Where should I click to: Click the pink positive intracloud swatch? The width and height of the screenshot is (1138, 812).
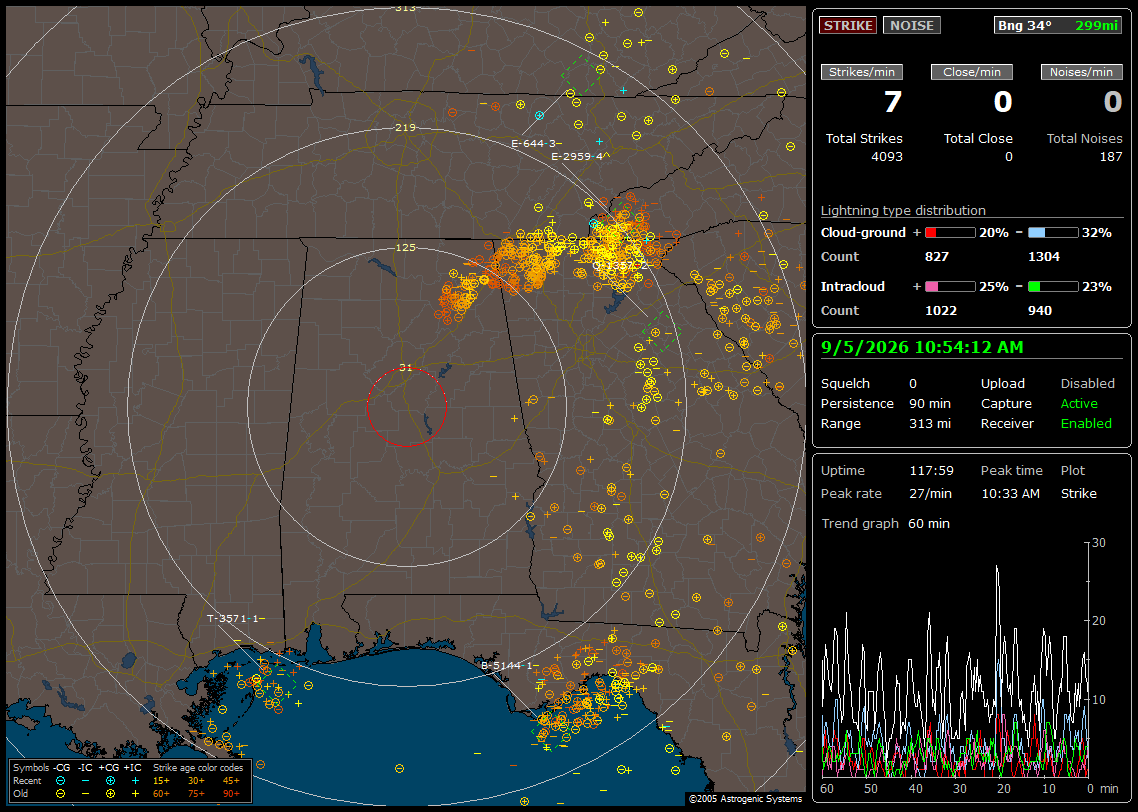click(950, 287)
